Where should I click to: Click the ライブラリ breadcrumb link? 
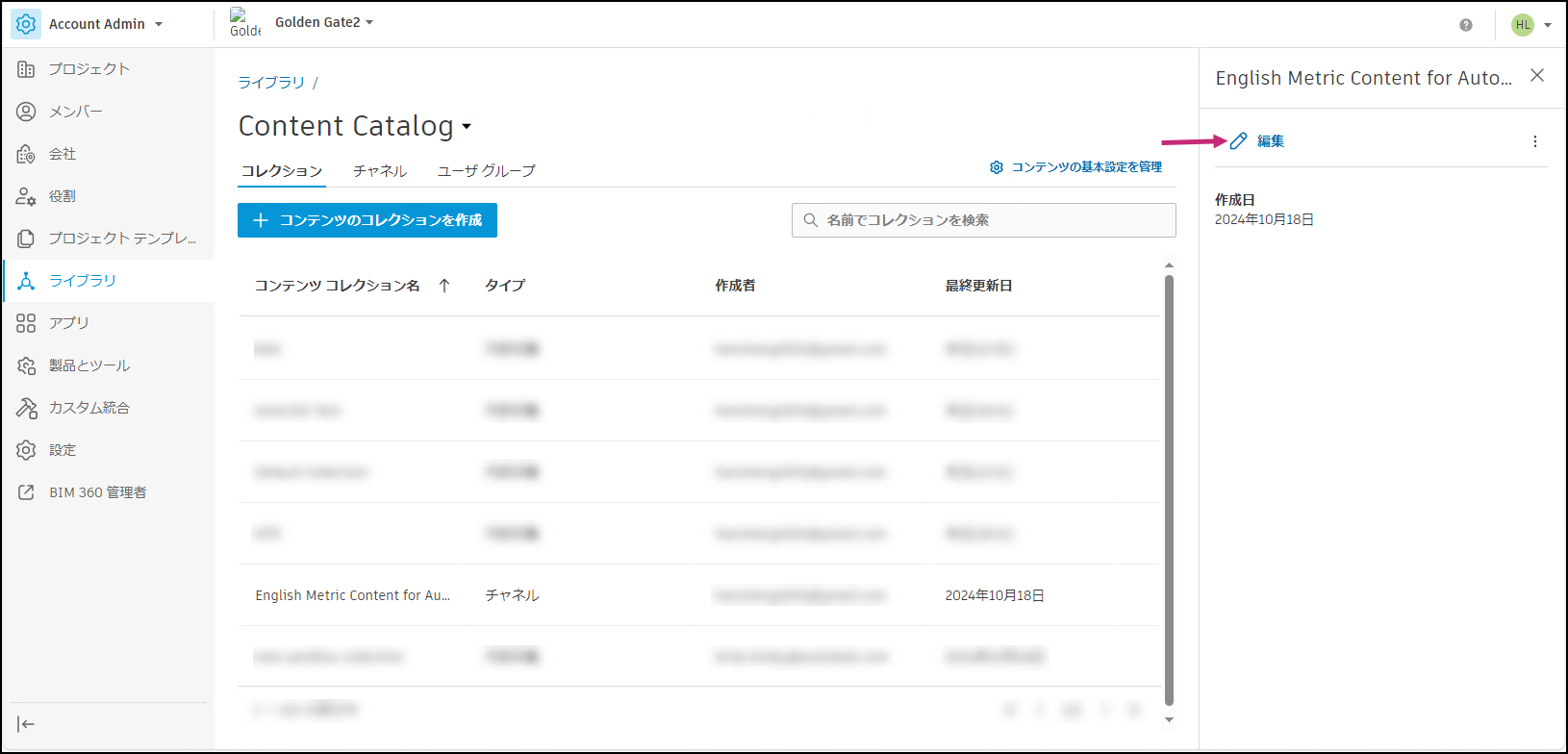(x=271, y=83)
